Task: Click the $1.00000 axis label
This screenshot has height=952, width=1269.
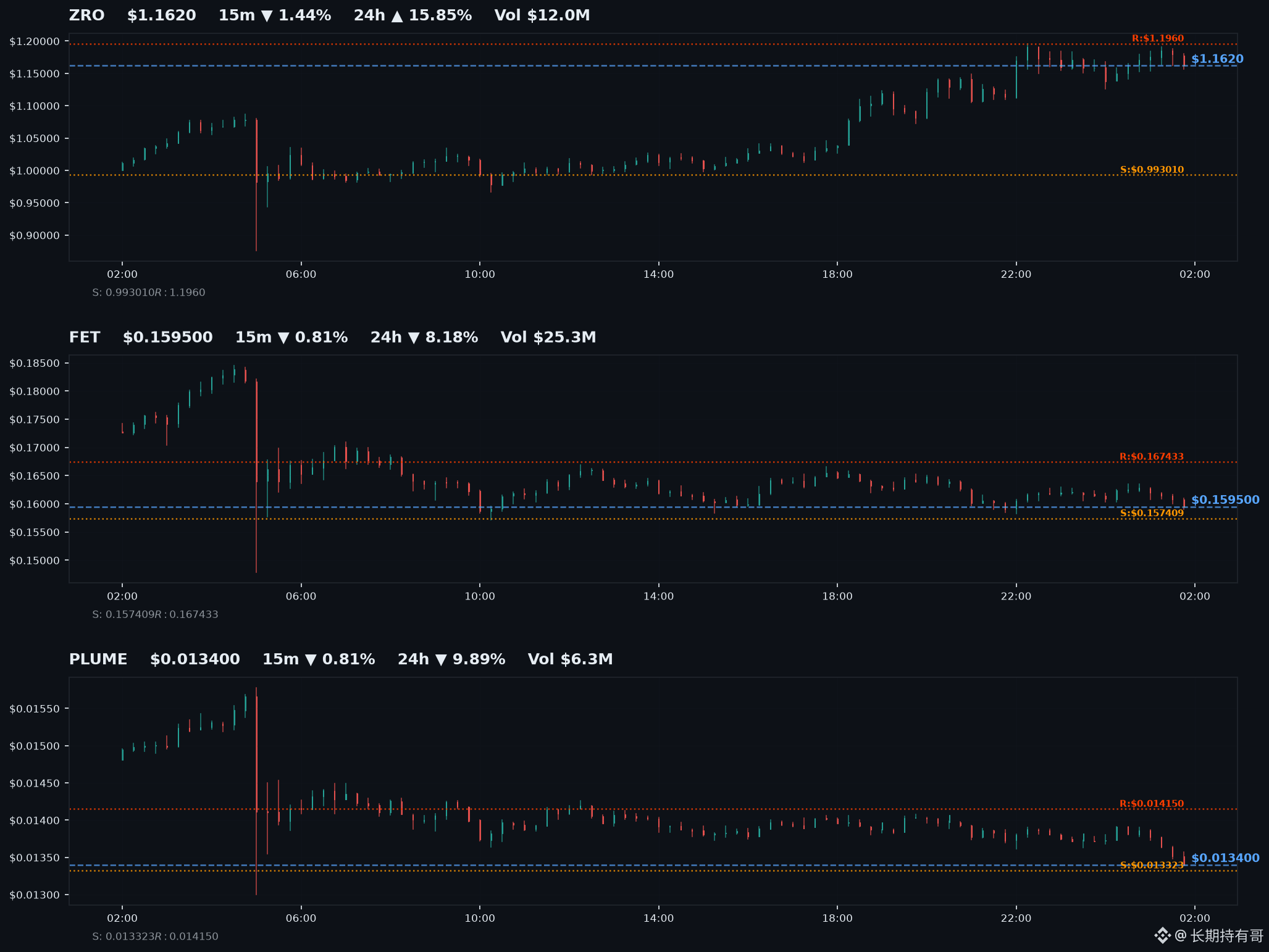Action: point(35,171)
